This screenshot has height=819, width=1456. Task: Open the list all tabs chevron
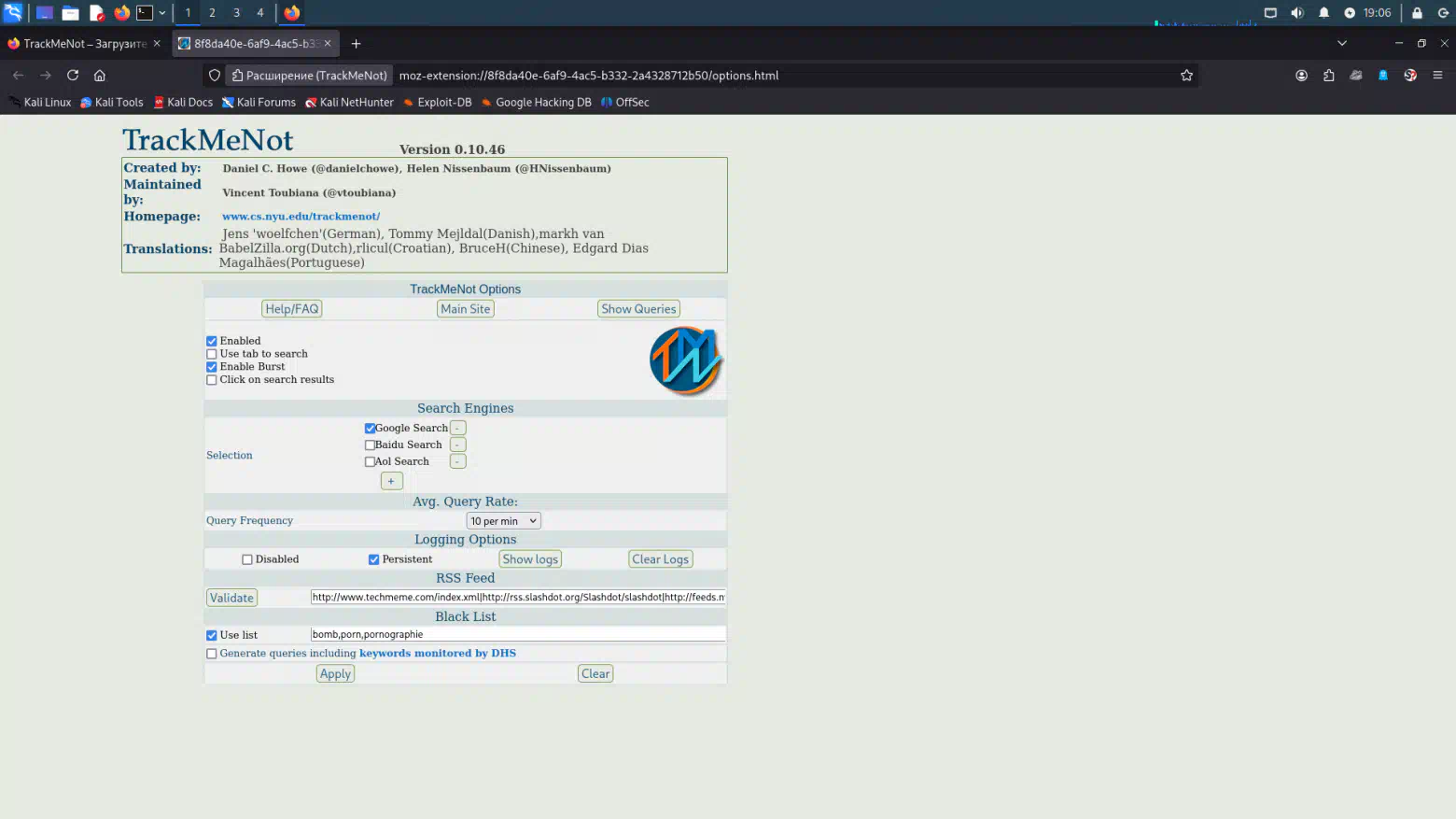coord(1341,43)
